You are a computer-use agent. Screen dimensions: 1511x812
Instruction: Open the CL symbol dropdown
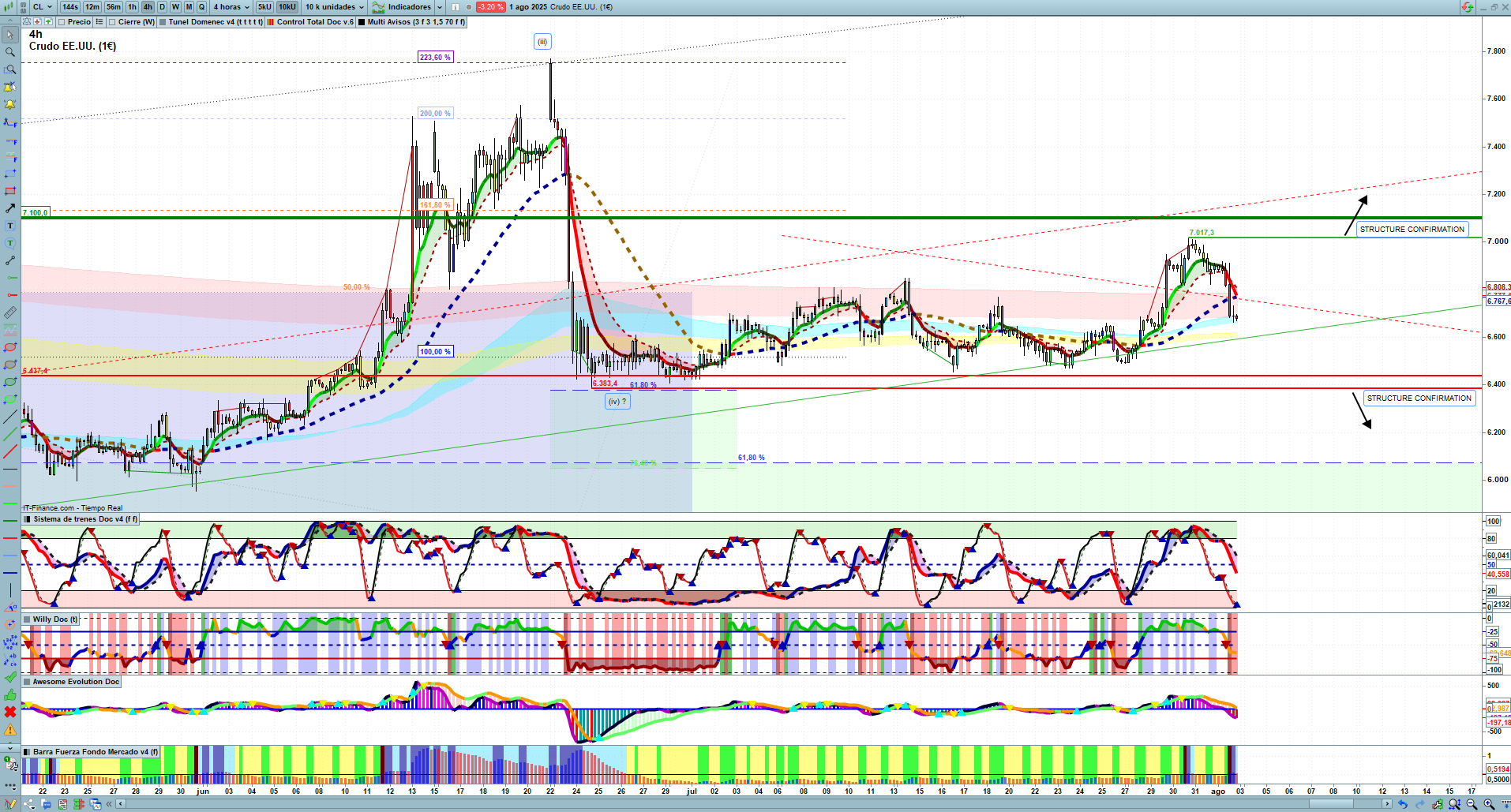coord(43,7)
